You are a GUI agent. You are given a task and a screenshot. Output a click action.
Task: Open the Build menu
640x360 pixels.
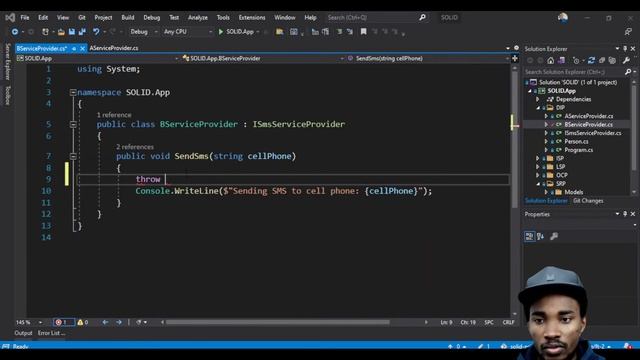128,18
